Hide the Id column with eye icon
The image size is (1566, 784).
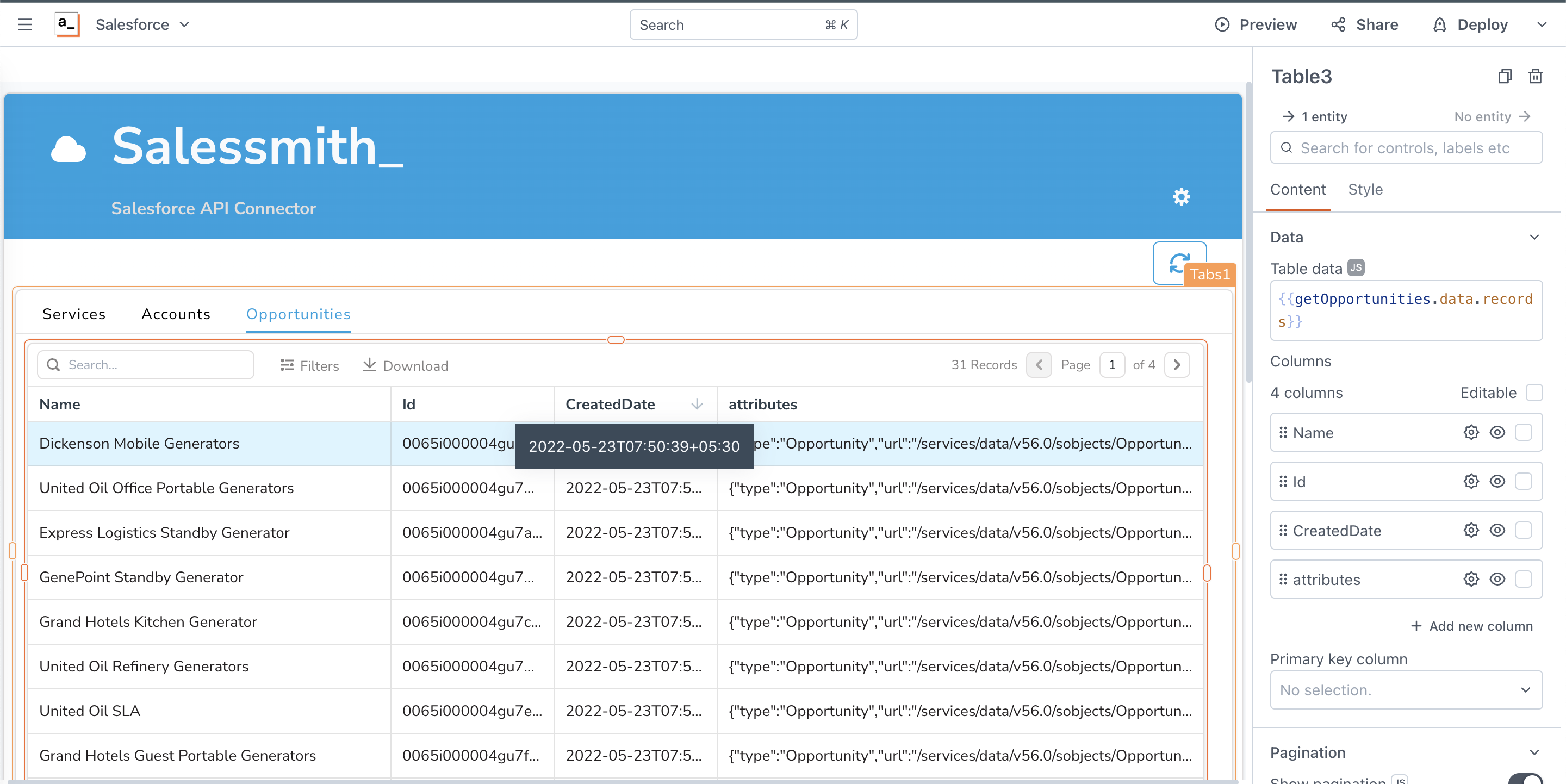coord(1497,481)
